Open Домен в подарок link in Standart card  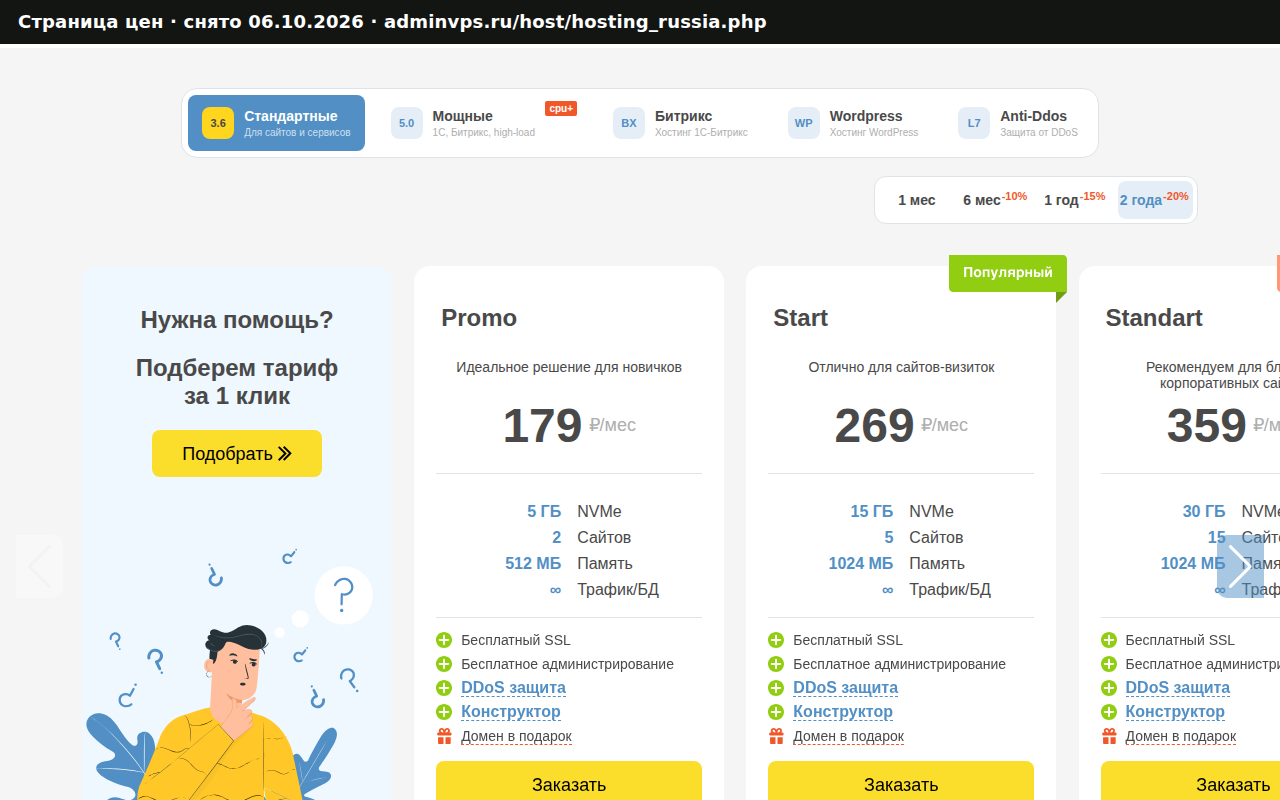[1181, 736]
